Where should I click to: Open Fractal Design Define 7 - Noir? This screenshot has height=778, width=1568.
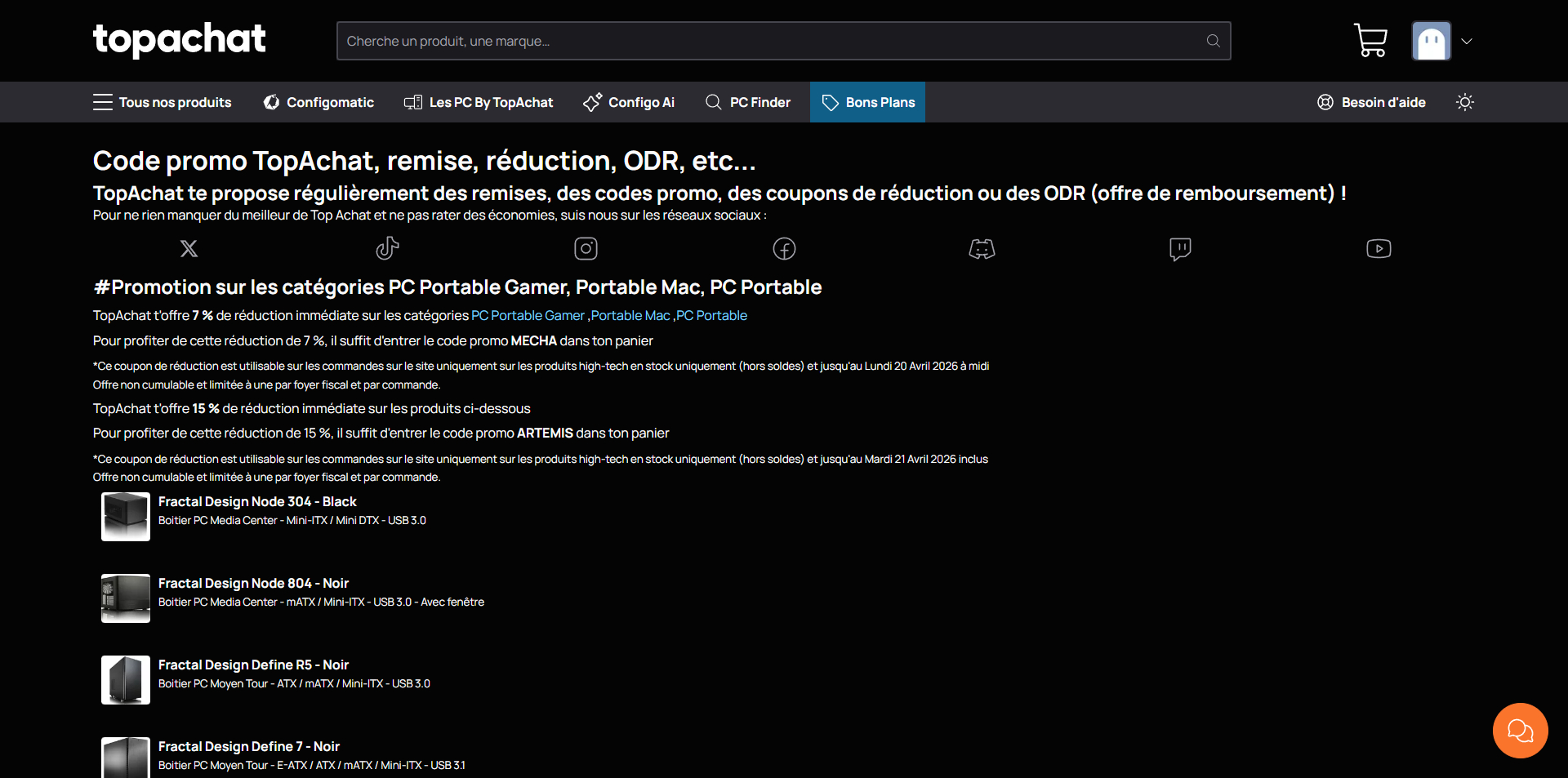pyautogui.click(x=249, y=746)
